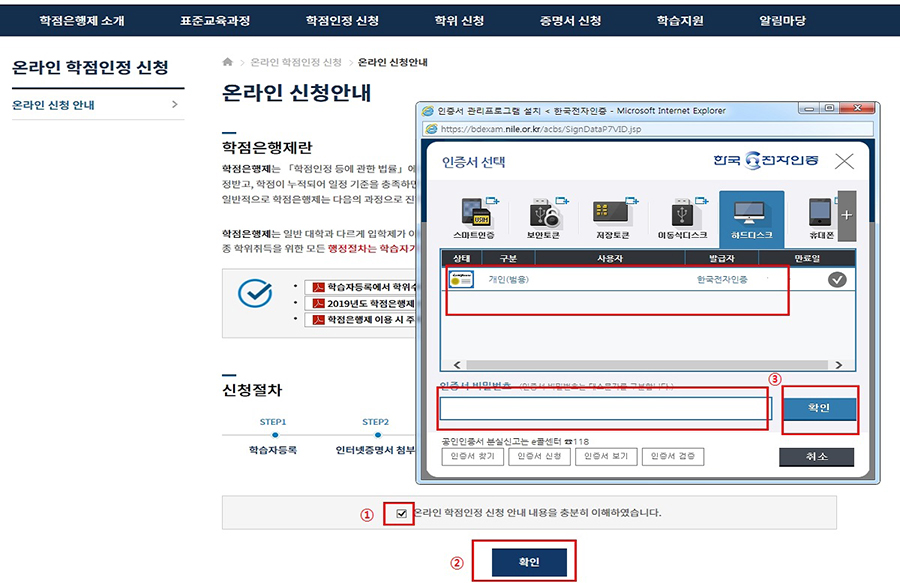Screen dimensions: 900x583
Task: Click the 확인 button below the agreement checkbox
Action: pyautogui.click(x=529, y=562)
